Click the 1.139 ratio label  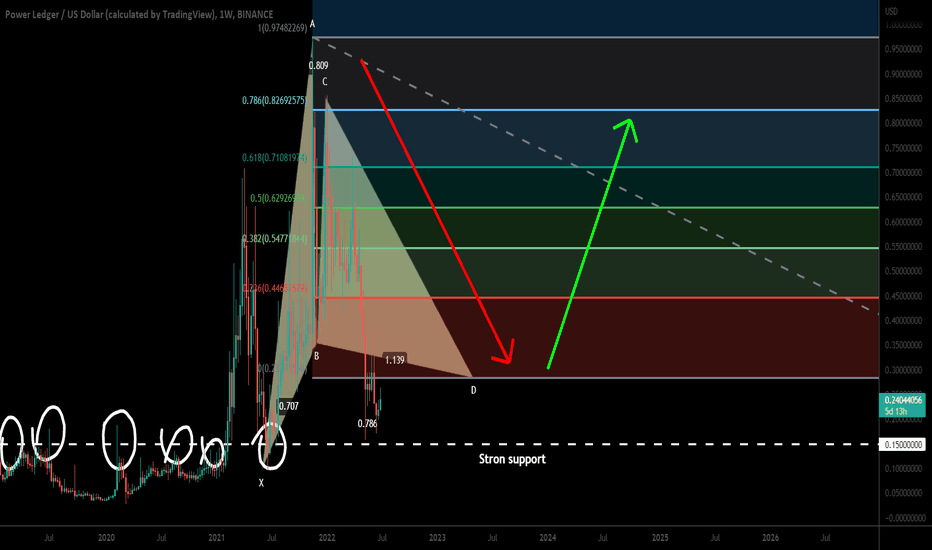(395, 359)
